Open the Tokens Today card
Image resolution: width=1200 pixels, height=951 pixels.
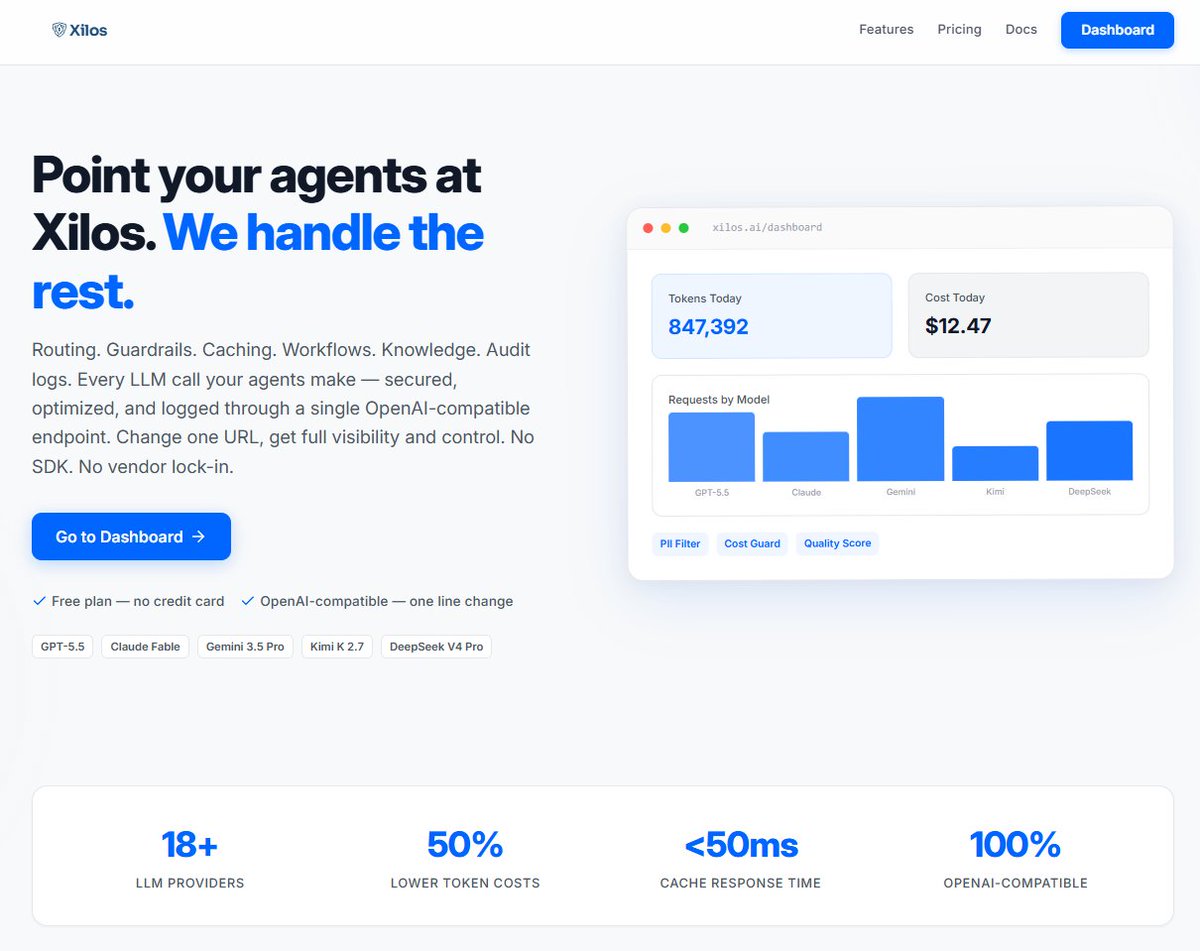(772, 316)
